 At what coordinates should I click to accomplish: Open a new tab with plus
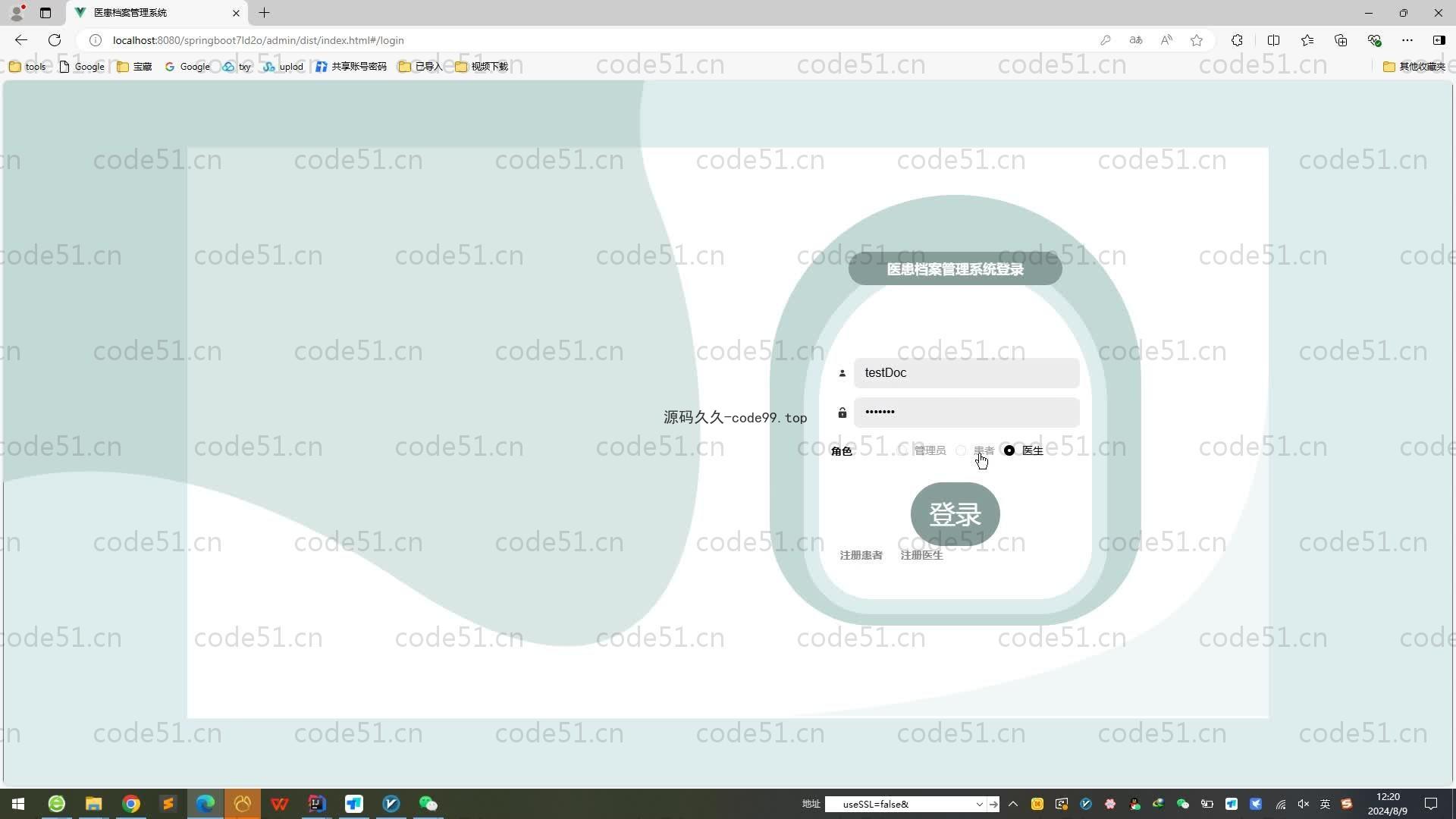click(x=264, y=13)
